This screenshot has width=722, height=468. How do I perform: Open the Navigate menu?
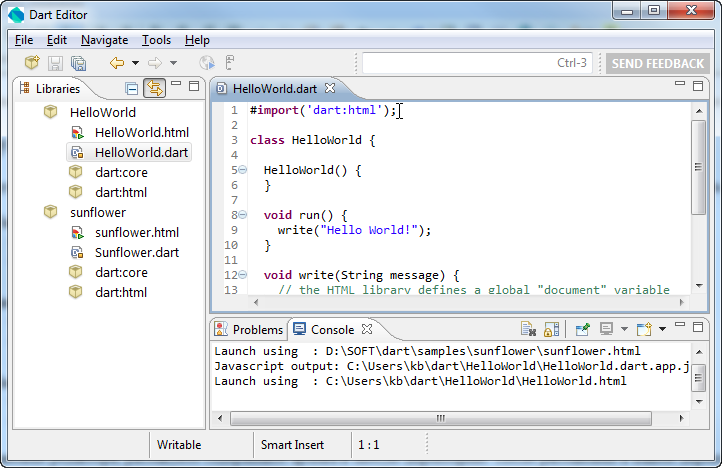(x=105, y=40)
